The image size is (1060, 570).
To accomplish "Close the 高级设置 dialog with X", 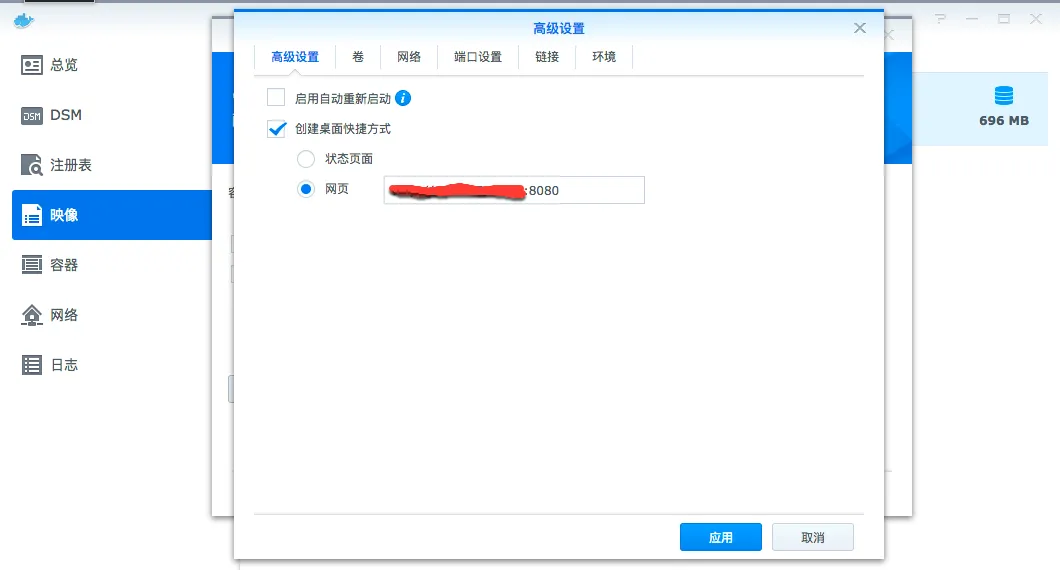I will [x=860, y=28].
